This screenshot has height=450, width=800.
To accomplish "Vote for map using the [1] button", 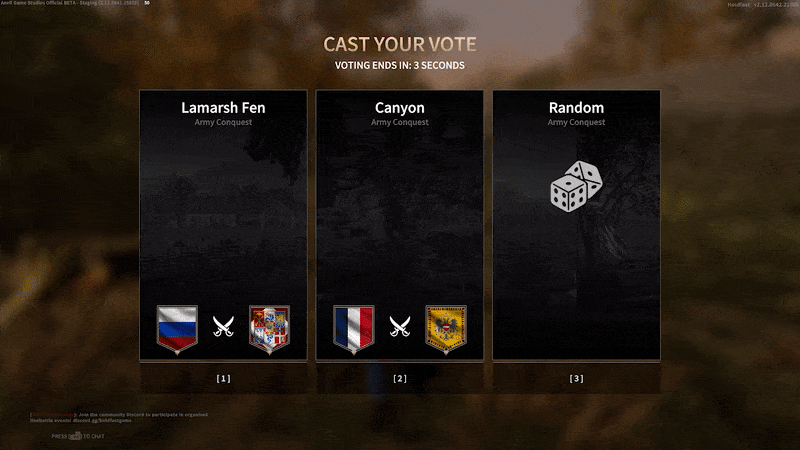I will [223, 378].
